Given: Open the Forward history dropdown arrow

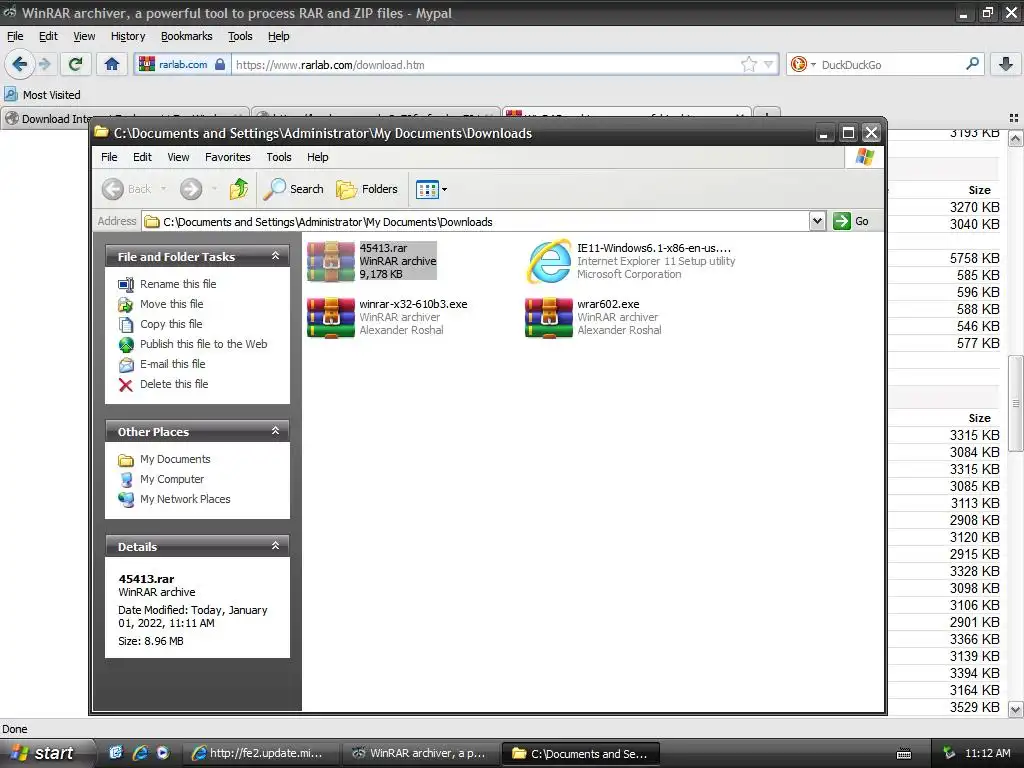Looking at the screenshot, I should coord(214,189).
